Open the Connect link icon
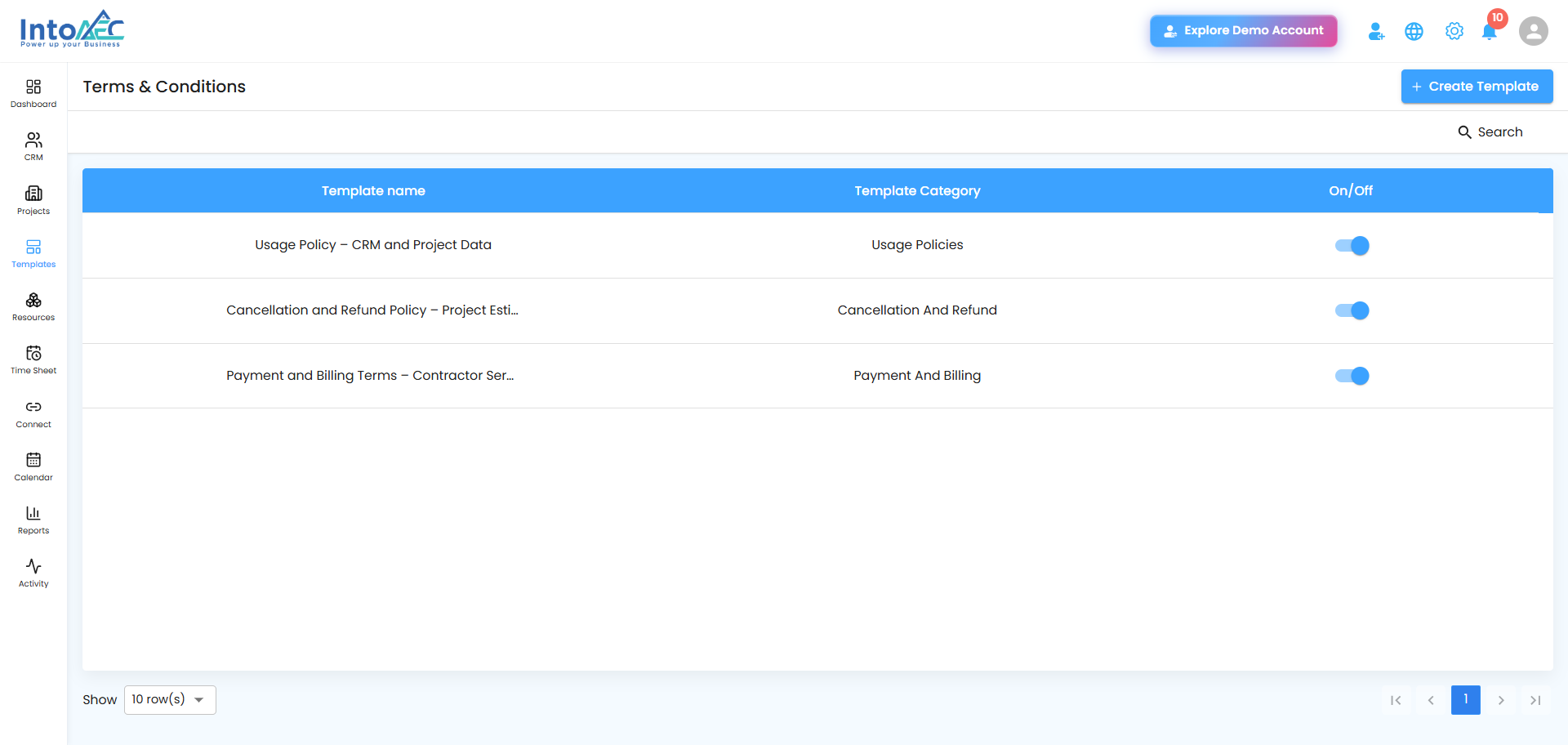Viewport: 1568px width, 745px height. (33, 407)
